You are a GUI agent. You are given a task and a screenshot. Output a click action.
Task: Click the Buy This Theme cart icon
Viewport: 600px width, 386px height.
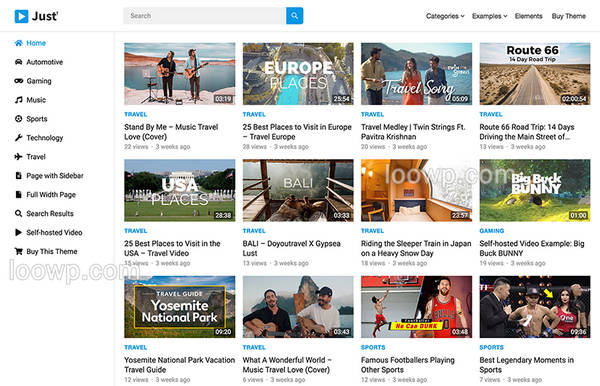(18, 251)
